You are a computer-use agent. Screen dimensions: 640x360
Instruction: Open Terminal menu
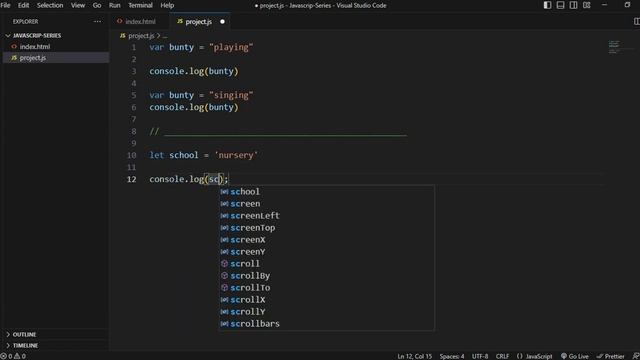(140, 5)
